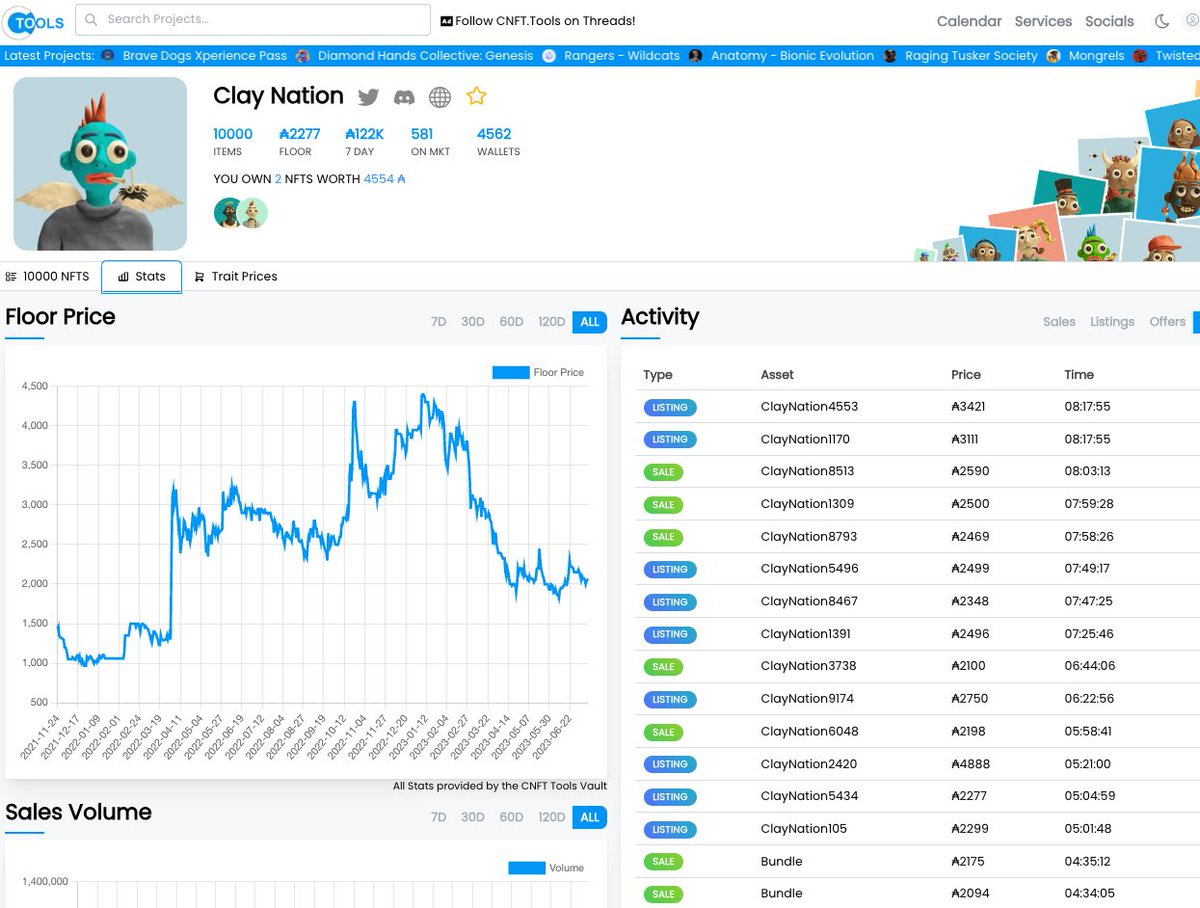
Task: Focus the Search Projects input field
Action: coord(253,20)
